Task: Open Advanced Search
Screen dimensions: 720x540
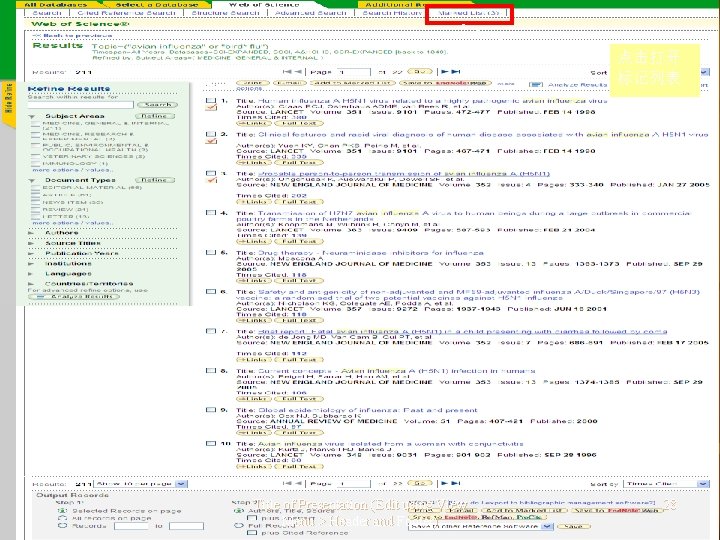Action: (x=311, y=13)
